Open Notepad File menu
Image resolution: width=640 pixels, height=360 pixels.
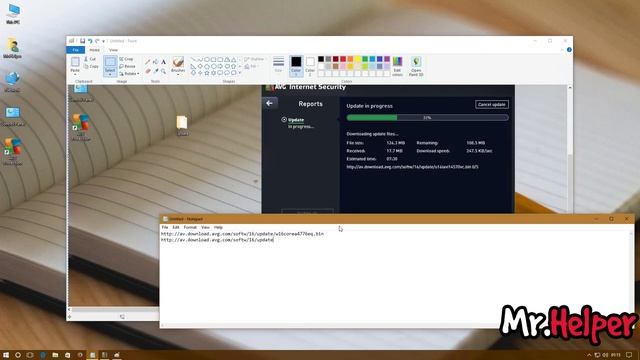[x=165, y=227]
